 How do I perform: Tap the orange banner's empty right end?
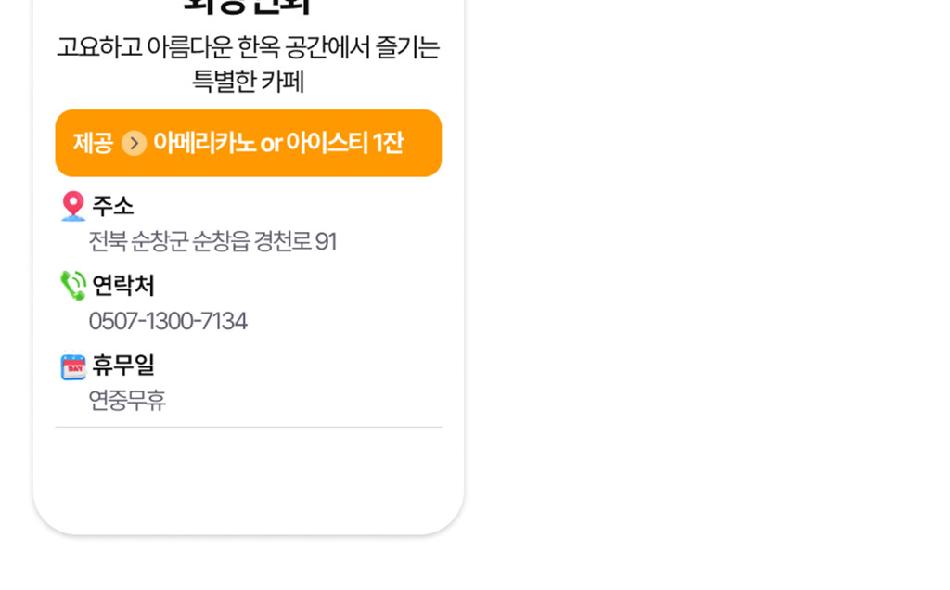[422, 143]
